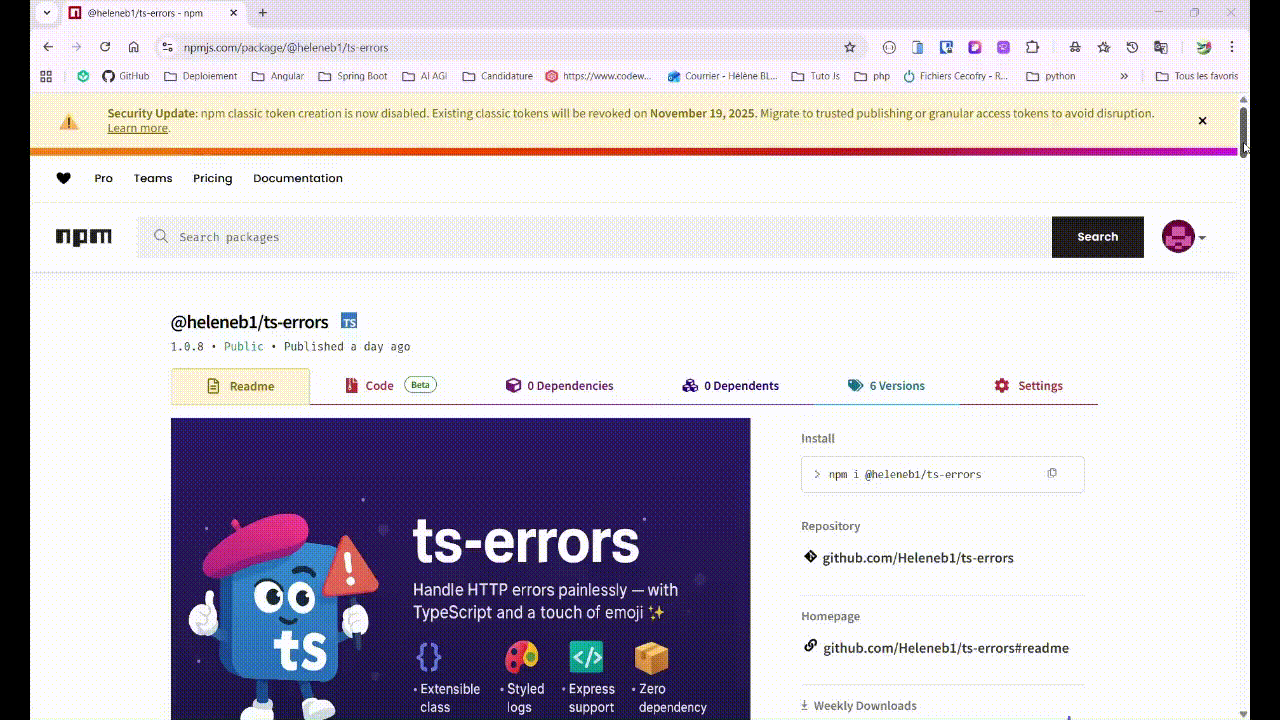The height and width of the screenshot is (720, 1280).
Task: Click the npm logo
Action: (84, 237)
